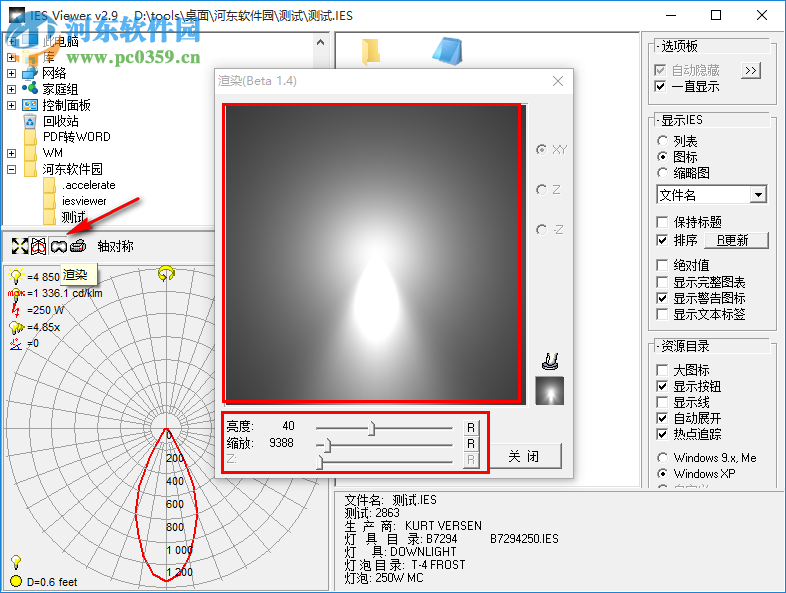Image resolution: width=786 pixels, height=593 pixels.
Task: Select the Windows 9.x, Me style radio
Action: pyautogui.click(x=662, y=458)
